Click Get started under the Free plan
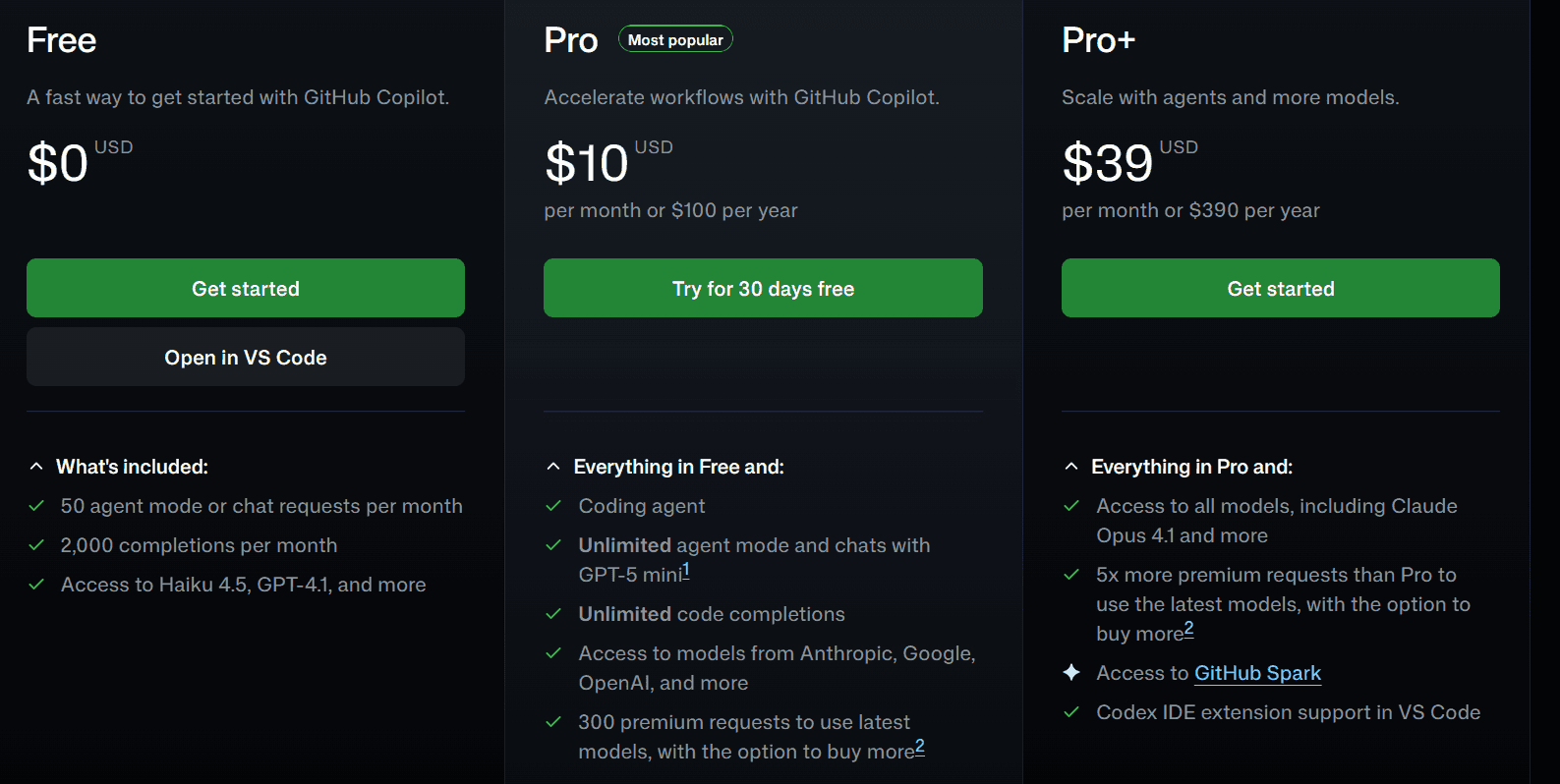Viewport: 1560px width, 784px height. pyautogui.click(x=245, y=288)
